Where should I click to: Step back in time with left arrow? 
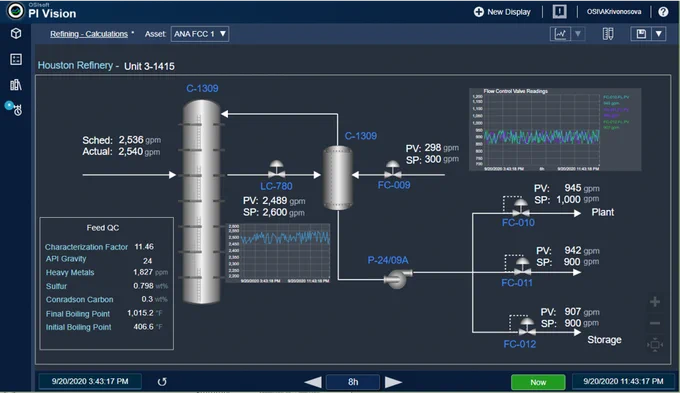(313, 382)
